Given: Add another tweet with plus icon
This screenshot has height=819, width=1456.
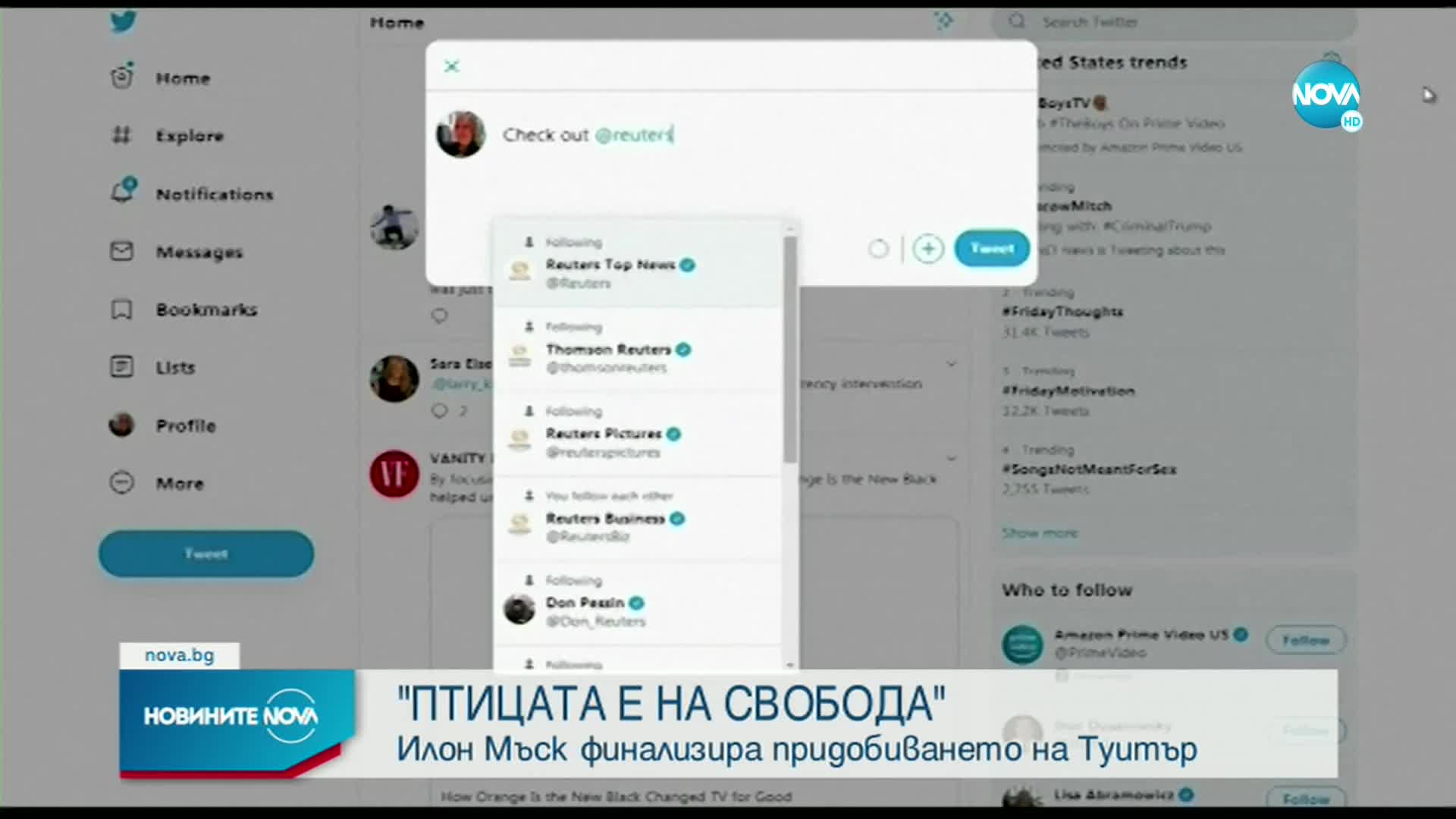Looking at the screenshot, I should (x=928, y=248).
